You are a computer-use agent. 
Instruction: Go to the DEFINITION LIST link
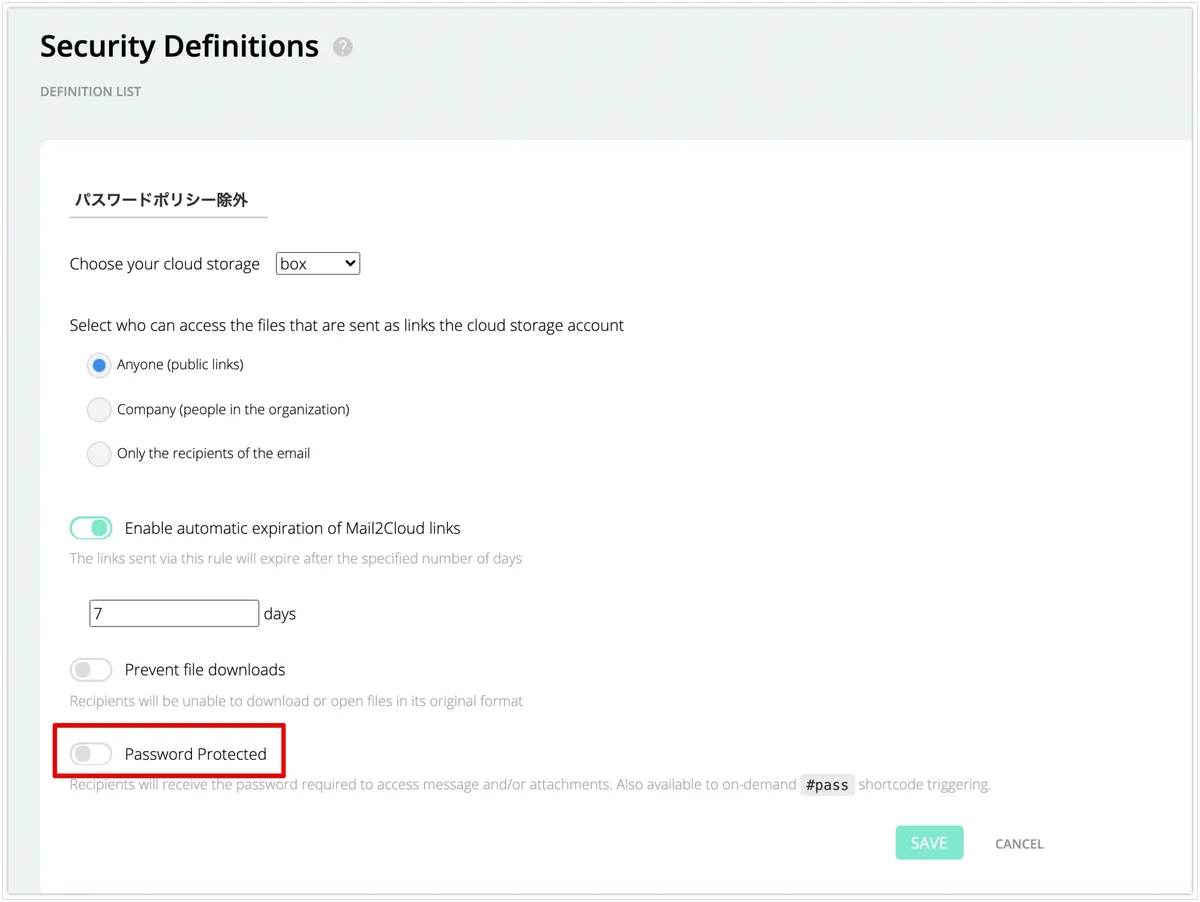point(90,92)
